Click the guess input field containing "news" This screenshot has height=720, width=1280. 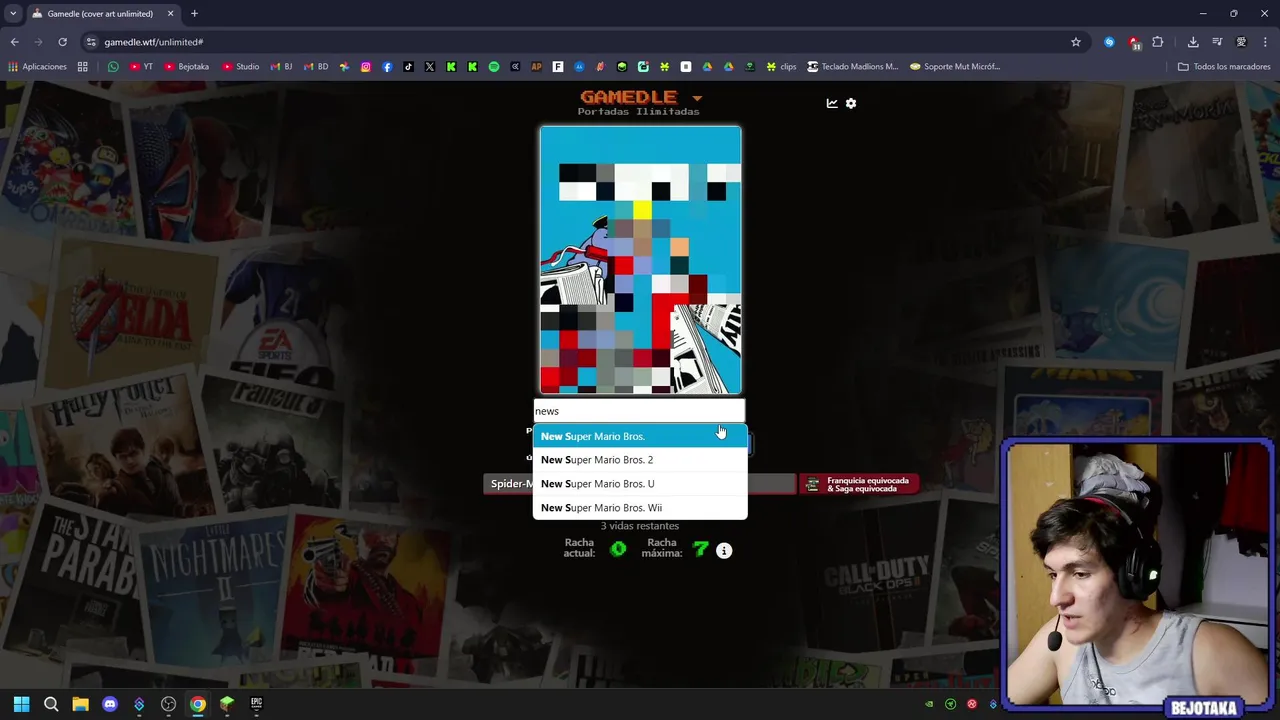[639, 411]
